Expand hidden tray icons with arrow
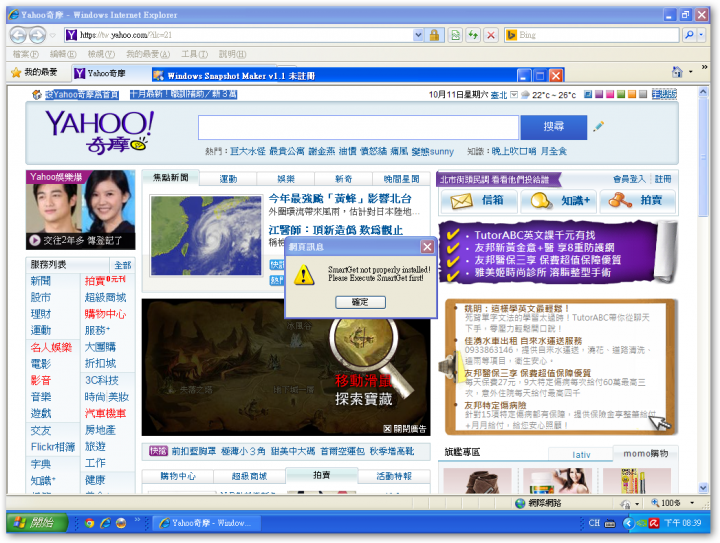The height and width of the screenshot is (543, 720). pyautogui.click(x=628, y=523)
